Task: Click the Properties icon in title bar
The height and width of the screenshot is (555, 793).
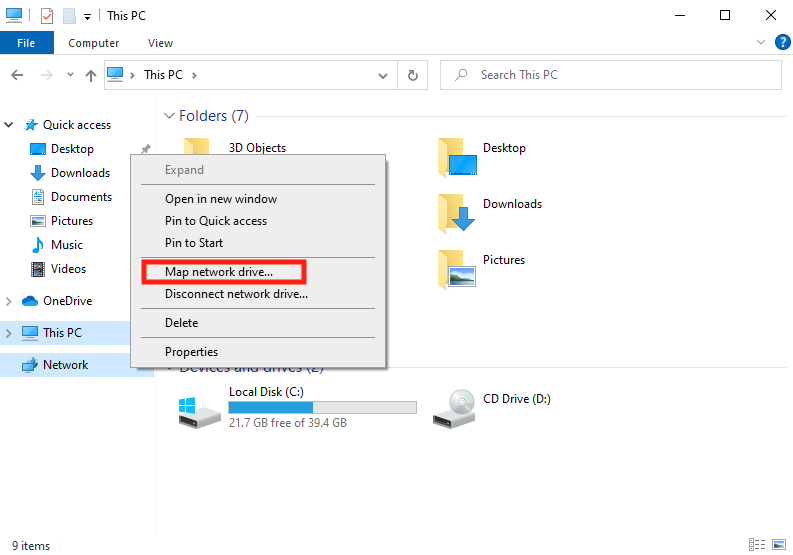Action: coord(46,16)
